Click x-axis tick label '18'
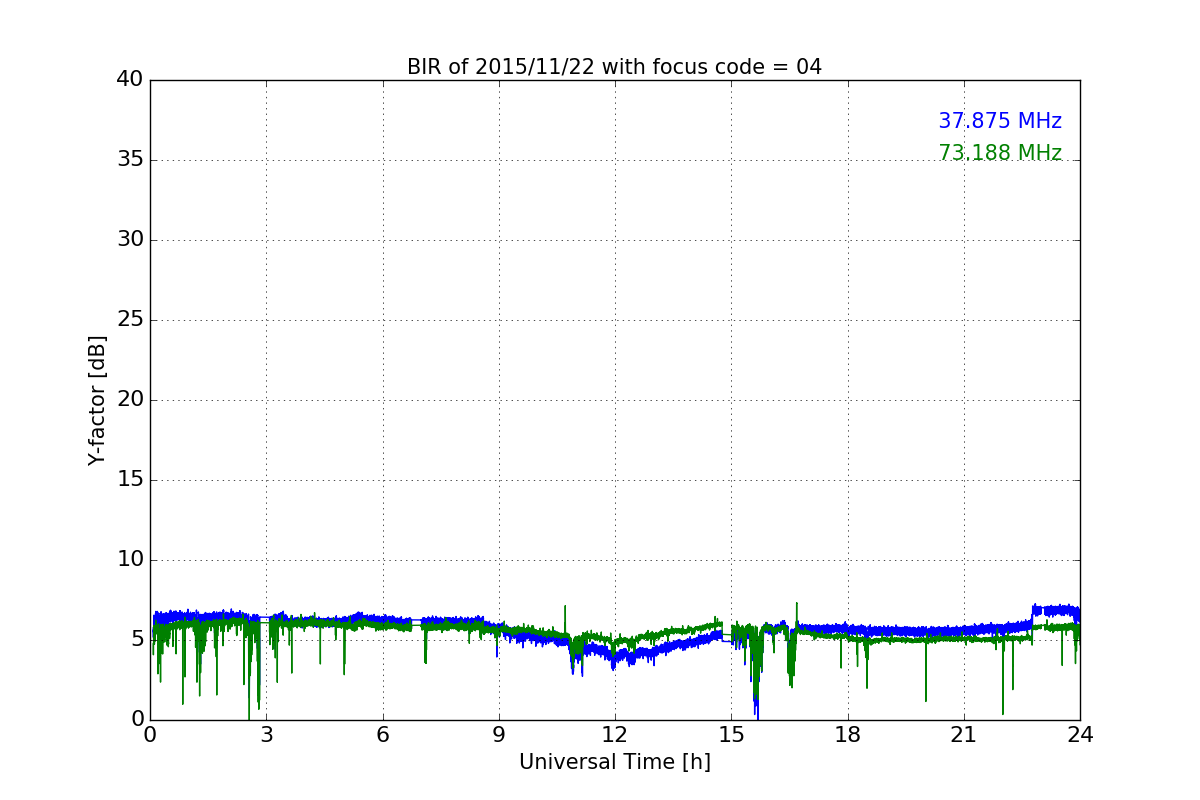This screenshot has height=800, width=1200. (848, 735)
